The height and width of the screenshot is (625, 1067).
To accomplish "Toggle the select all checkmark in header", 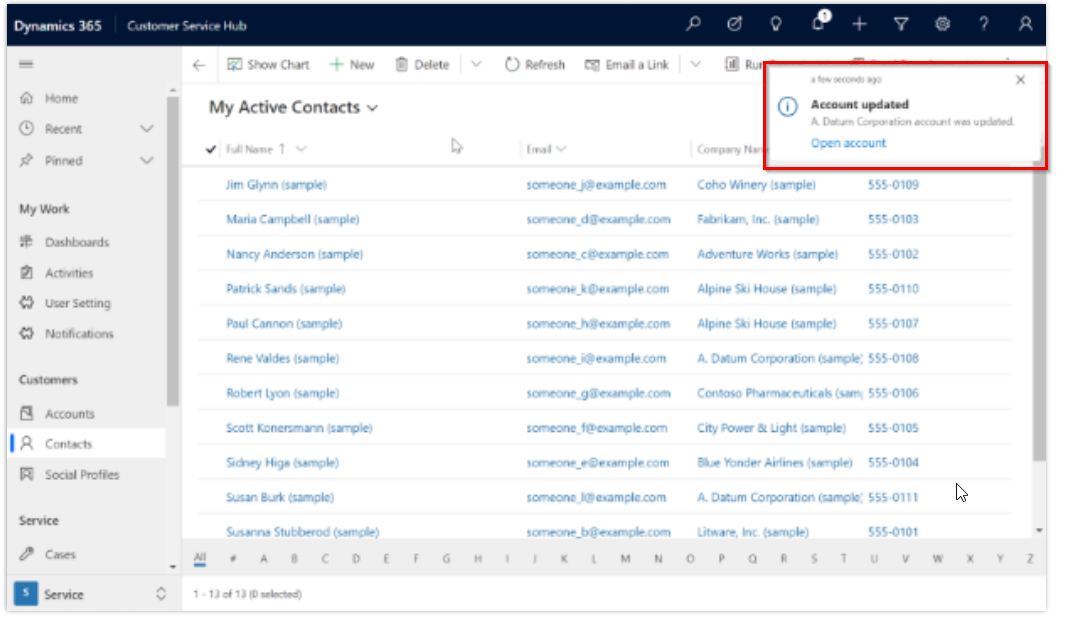I will [210, 150].
